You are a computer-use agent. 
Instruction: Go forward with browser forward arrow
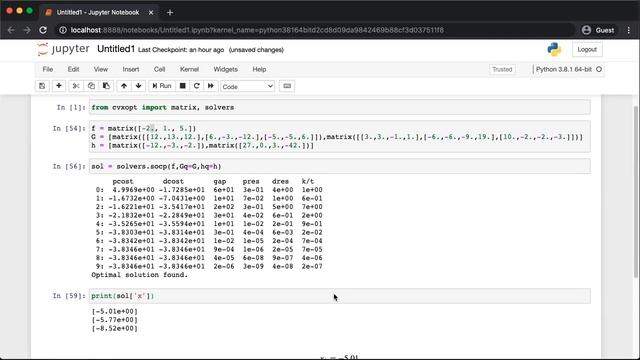[x=27, y=30]
